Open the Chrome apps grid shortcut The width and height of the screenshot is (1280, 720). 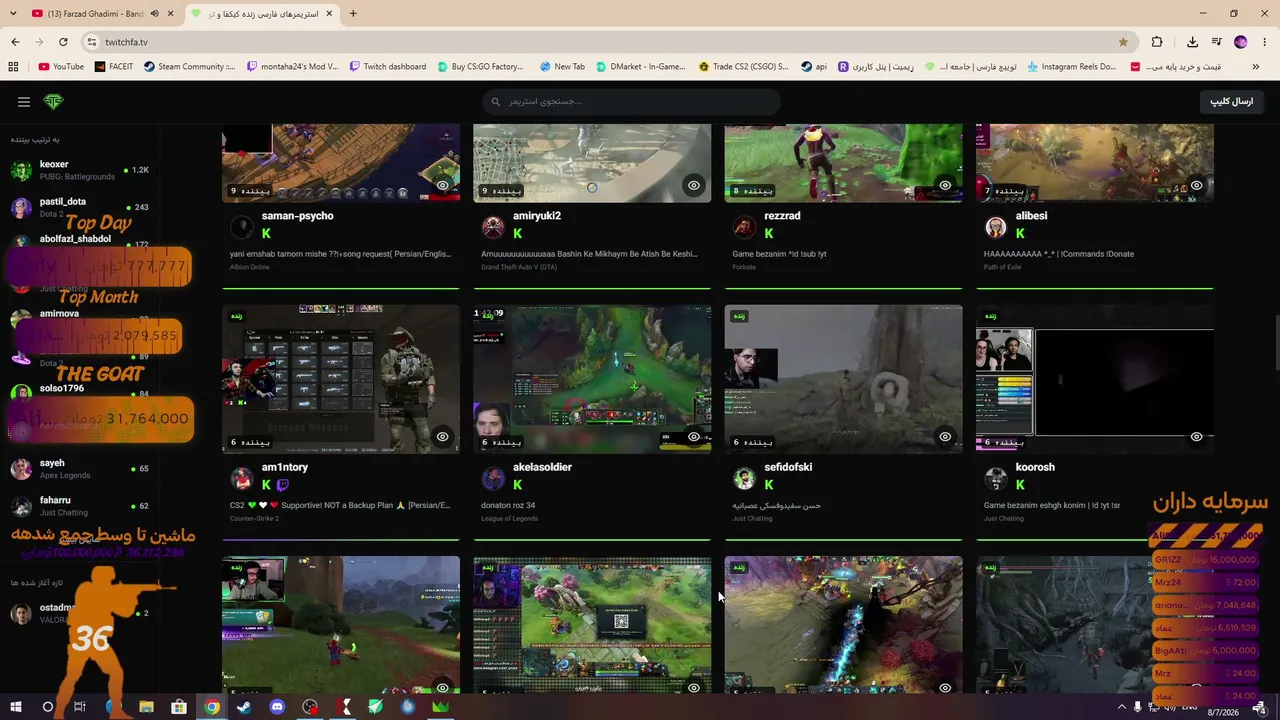click(13, 67)
